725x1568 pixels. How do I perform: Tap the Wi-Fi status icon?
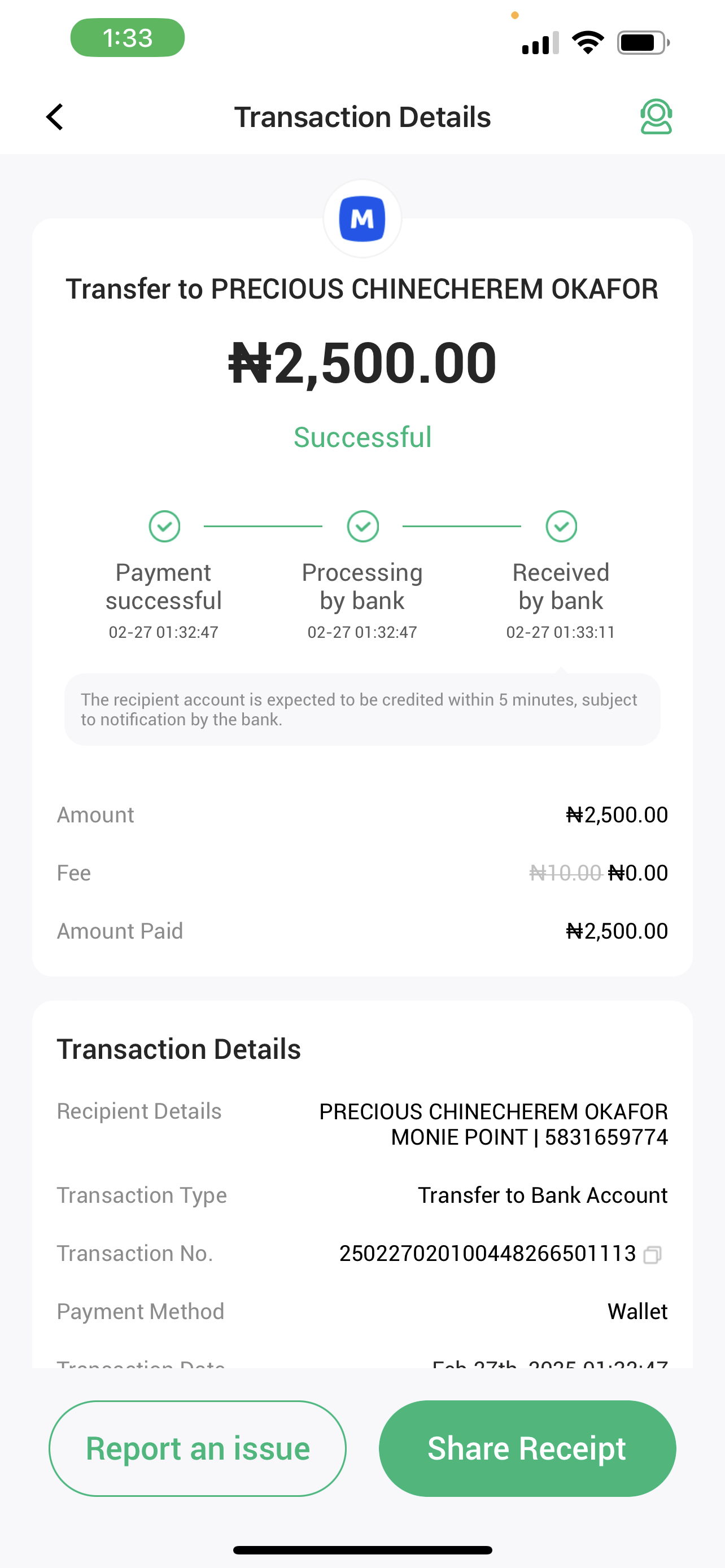point(587,42)
